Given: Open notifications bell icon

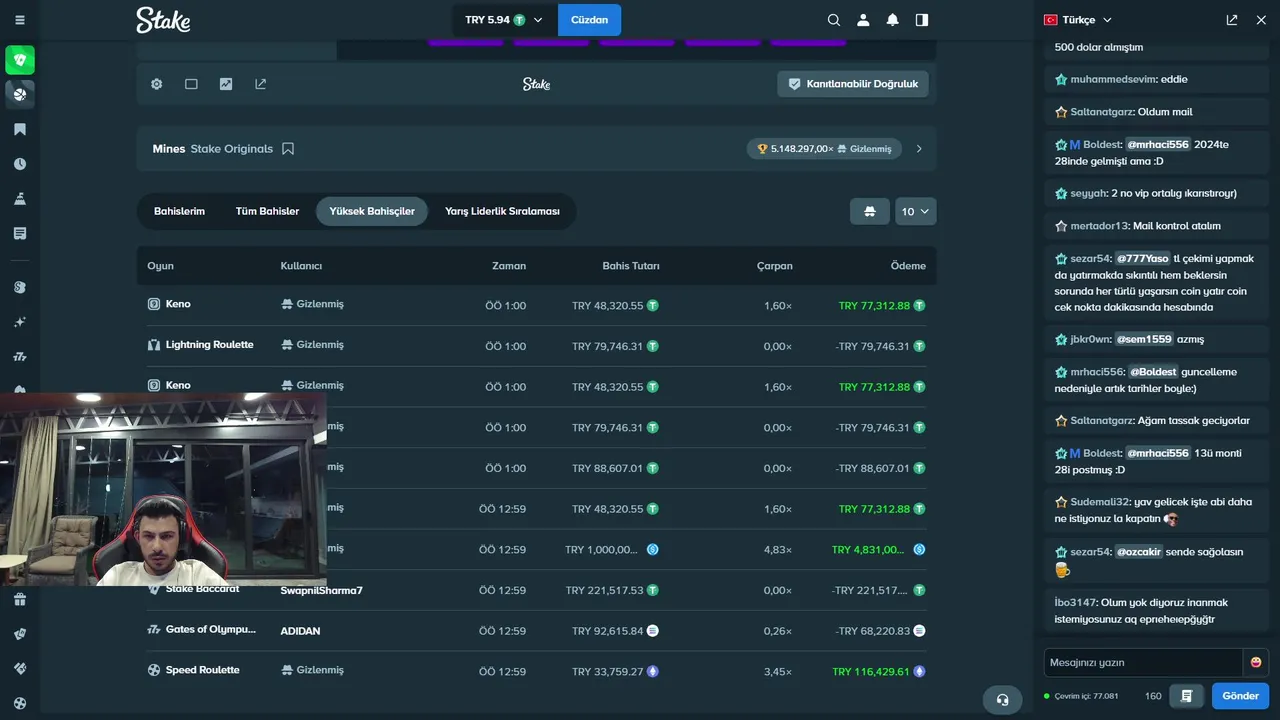Looking at the screenshot, I should pyautogui.click(x=893, y=20).
